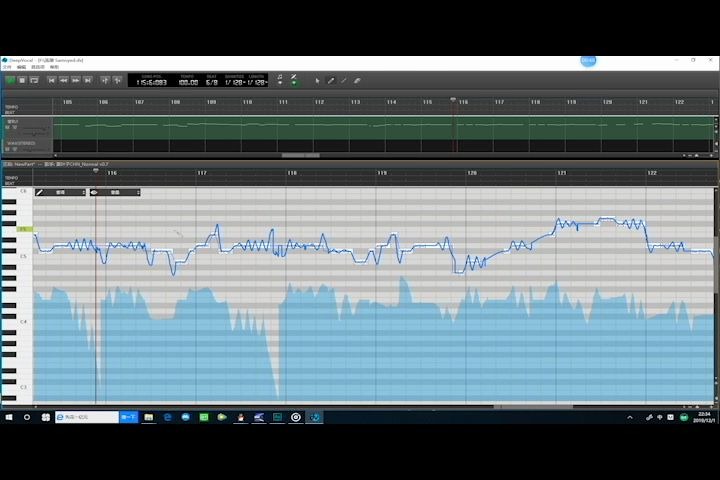Open the QUANTIZE 1/128 dropdown
Viewport: 720px width, 480px height.
(235, 83)
